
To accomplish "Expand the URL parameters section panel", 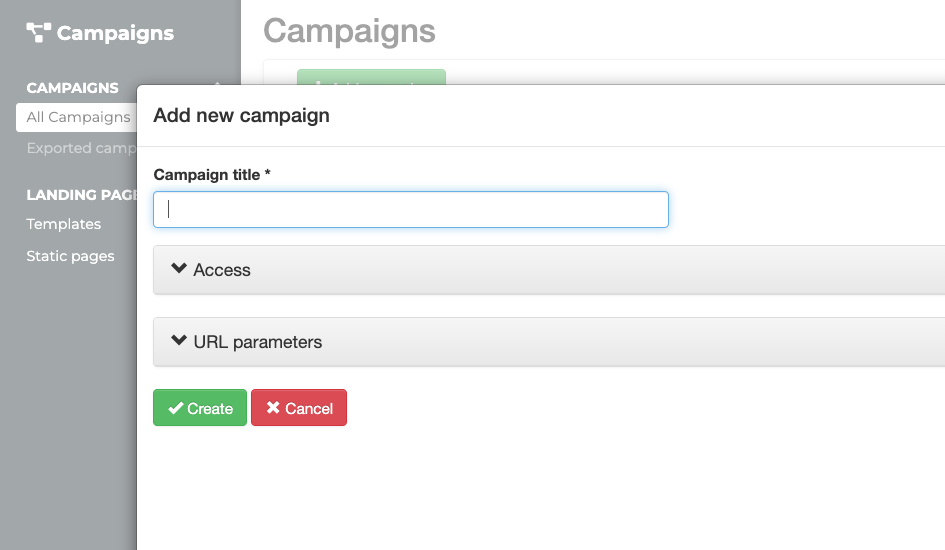I will click(x=549, y=342).
